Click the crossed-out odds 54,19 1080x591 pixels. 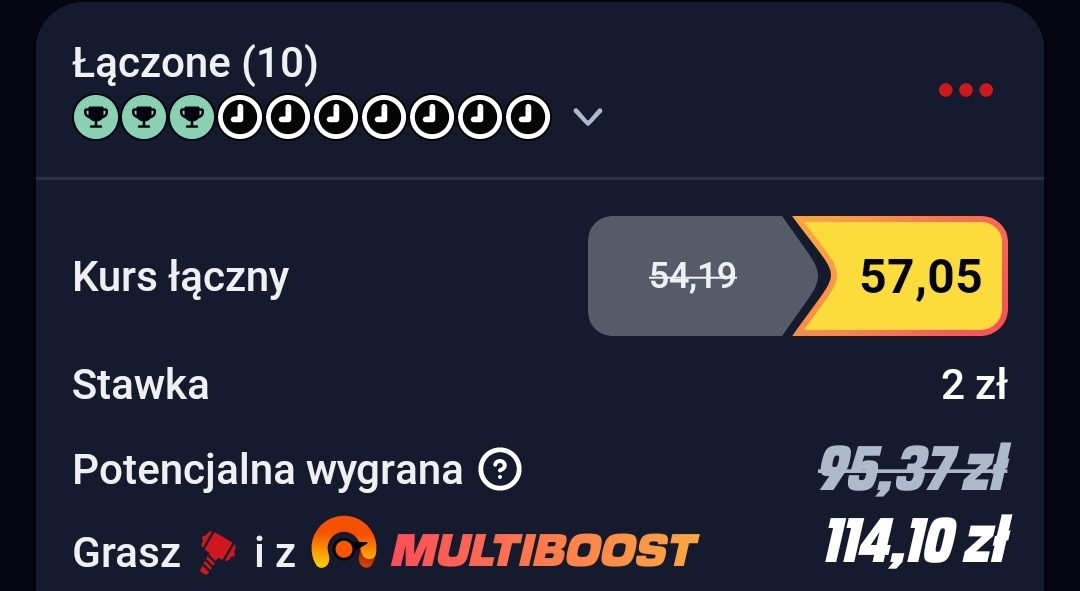(694, 276)
